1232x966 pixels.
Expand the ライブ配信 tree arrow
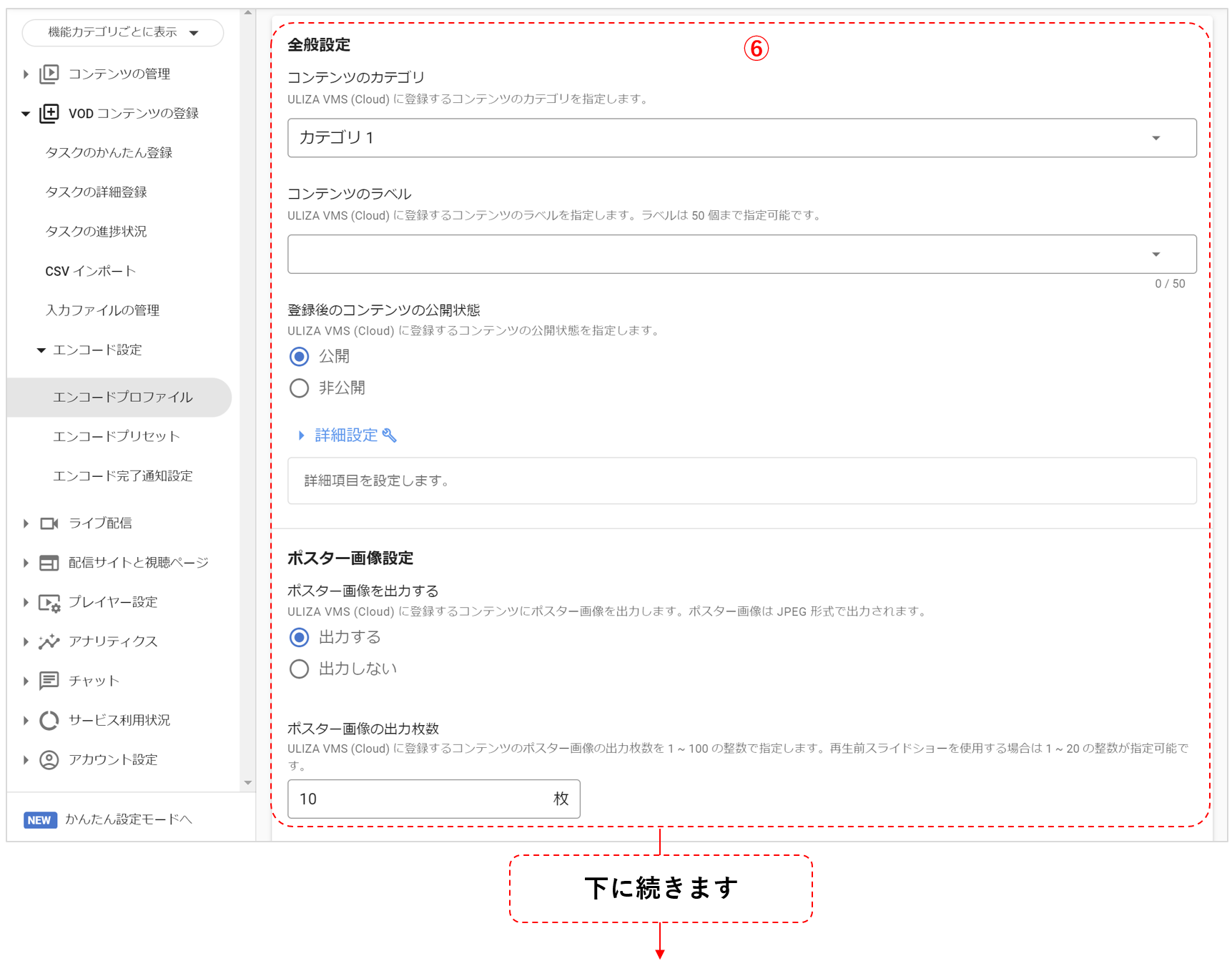[x=26, y=523]
